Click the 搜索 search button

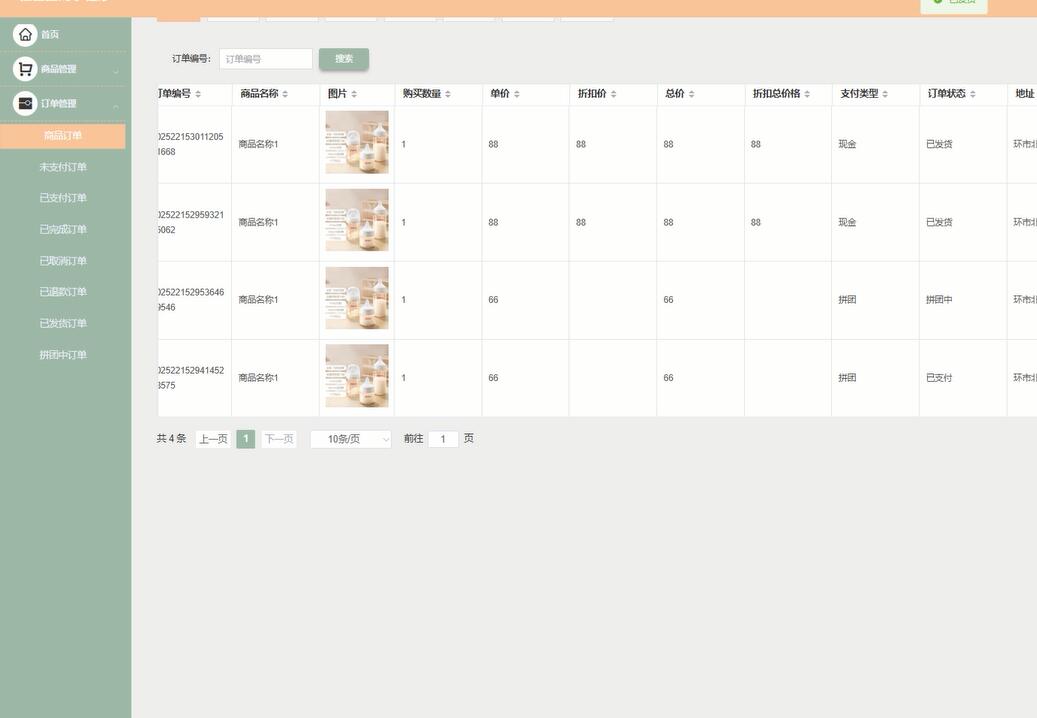click(344, 59)
